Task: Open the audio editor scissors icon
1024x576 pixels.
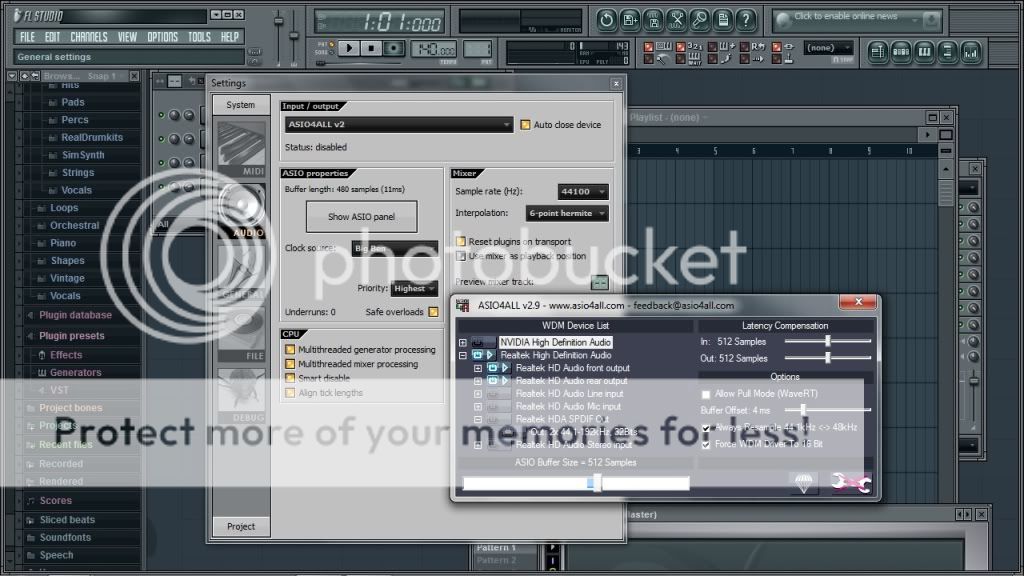Action: coord(677,20)
